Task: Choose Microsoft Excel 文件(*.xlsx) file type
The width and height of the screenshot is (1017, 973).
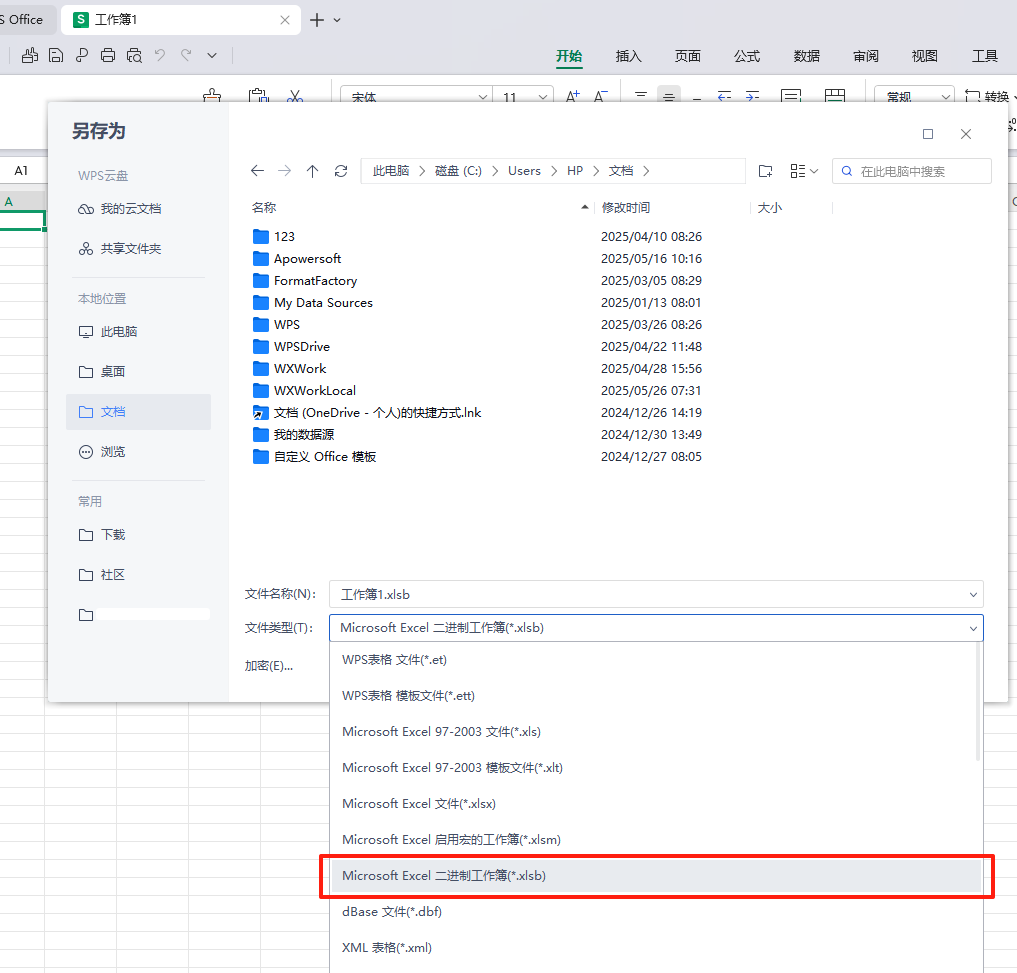Action: tap(654, 804)
